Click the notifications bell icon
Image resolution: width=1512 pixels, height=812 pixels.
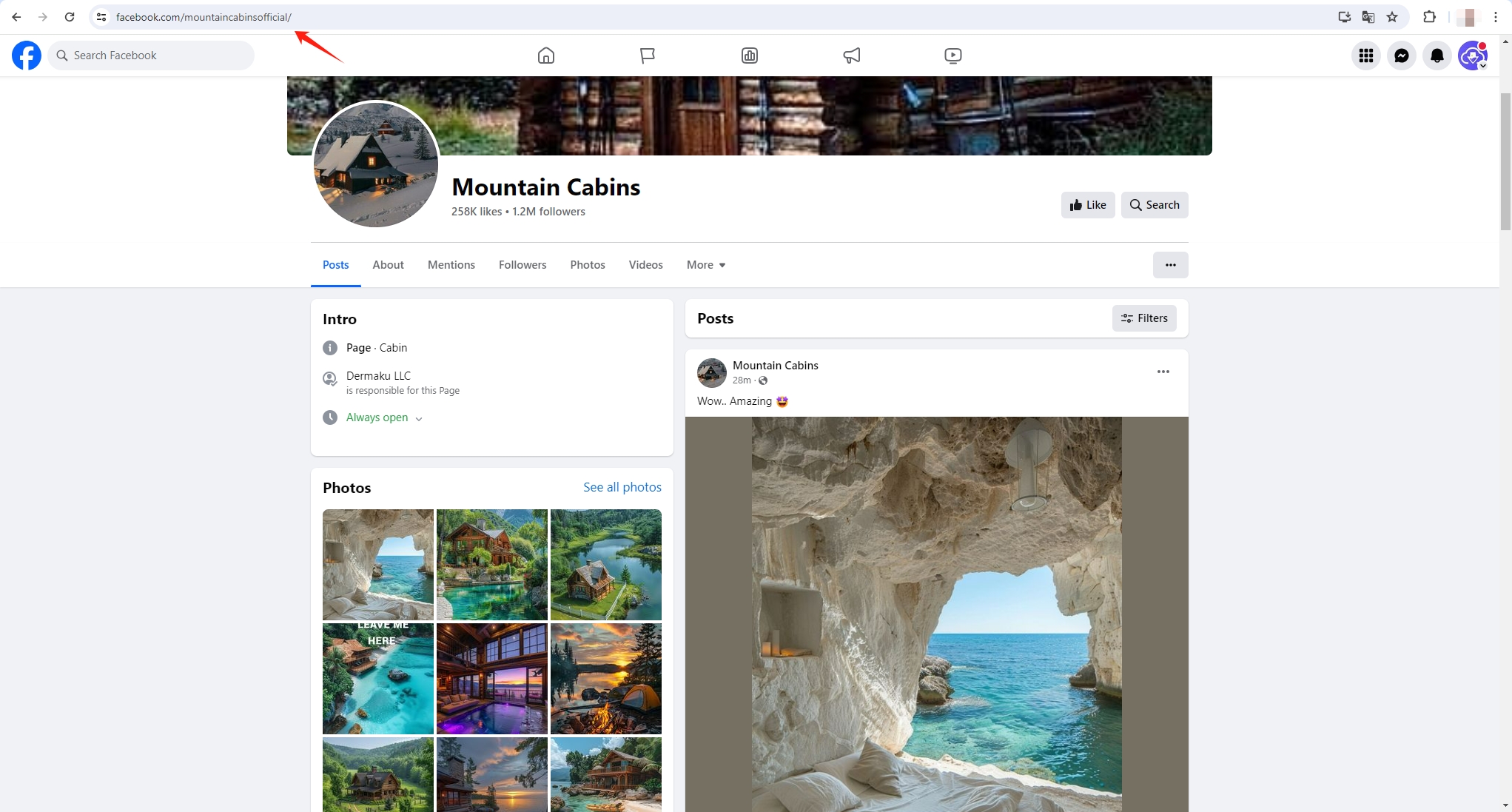[x=1437, y=55]
